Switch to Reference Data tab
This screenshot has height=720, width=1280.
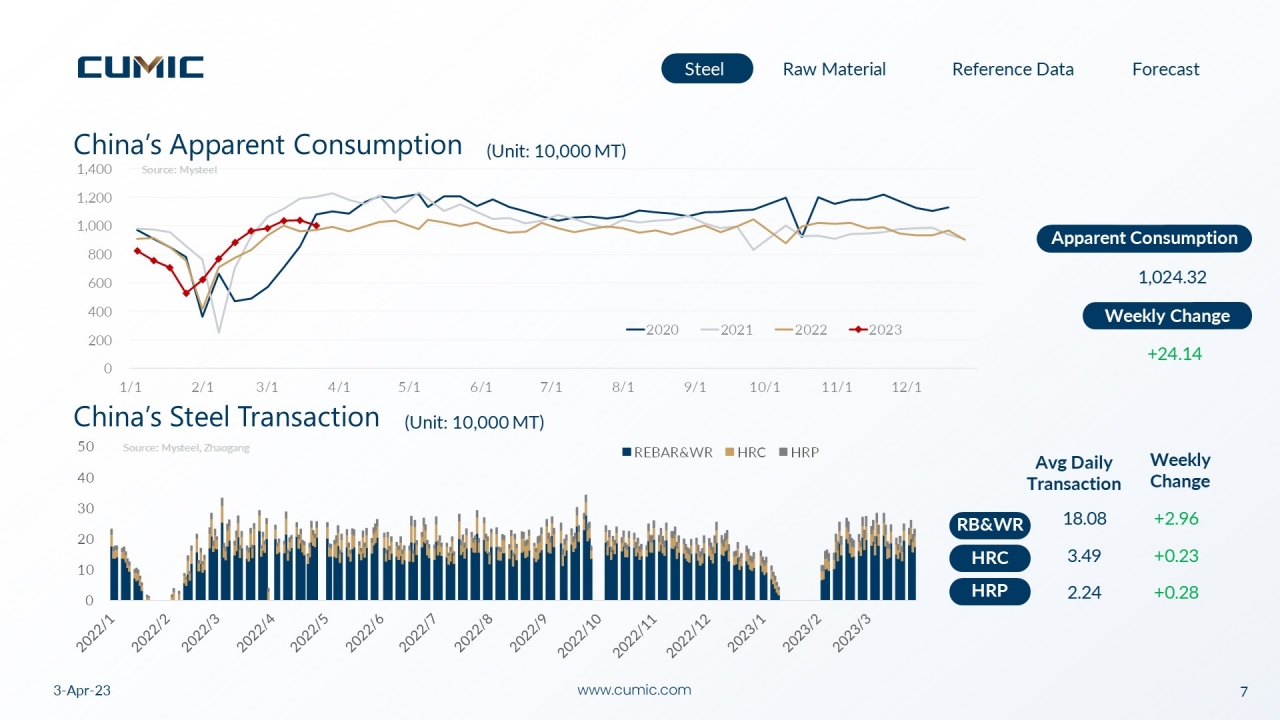[1012, 69]
